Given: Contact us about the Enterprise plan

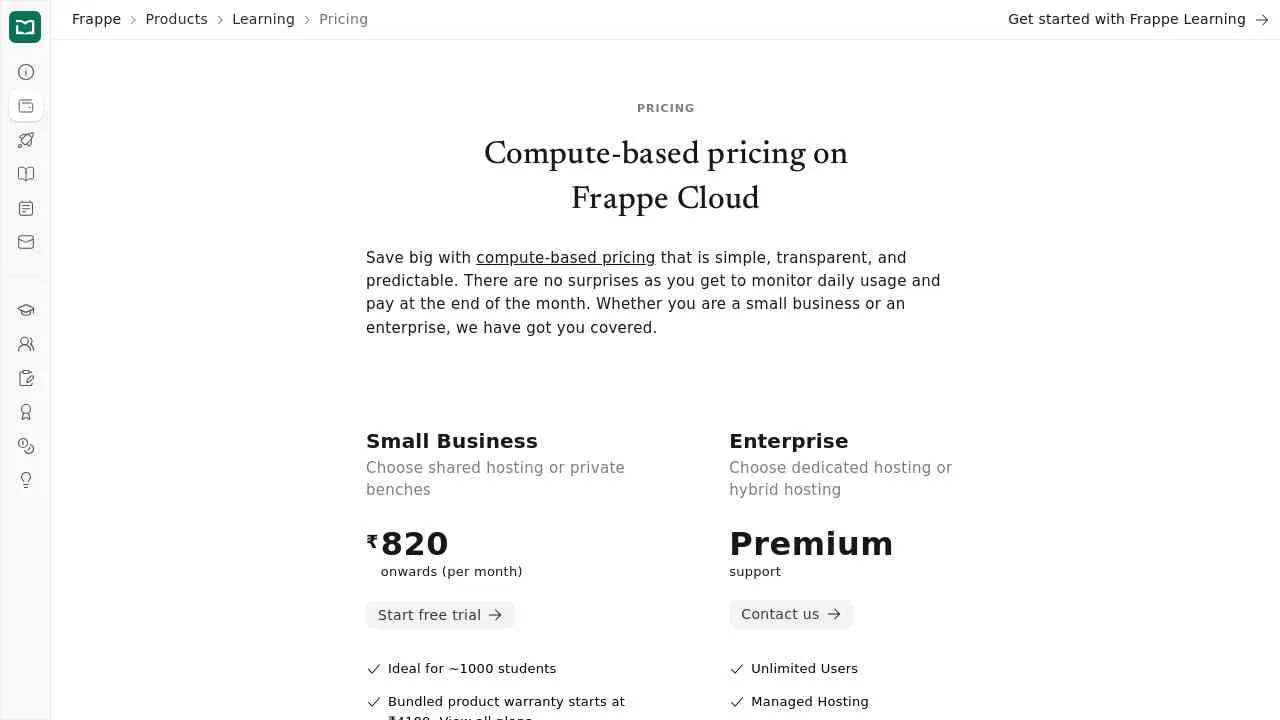Looking at the screenshot, I should [x=790, y=614].
